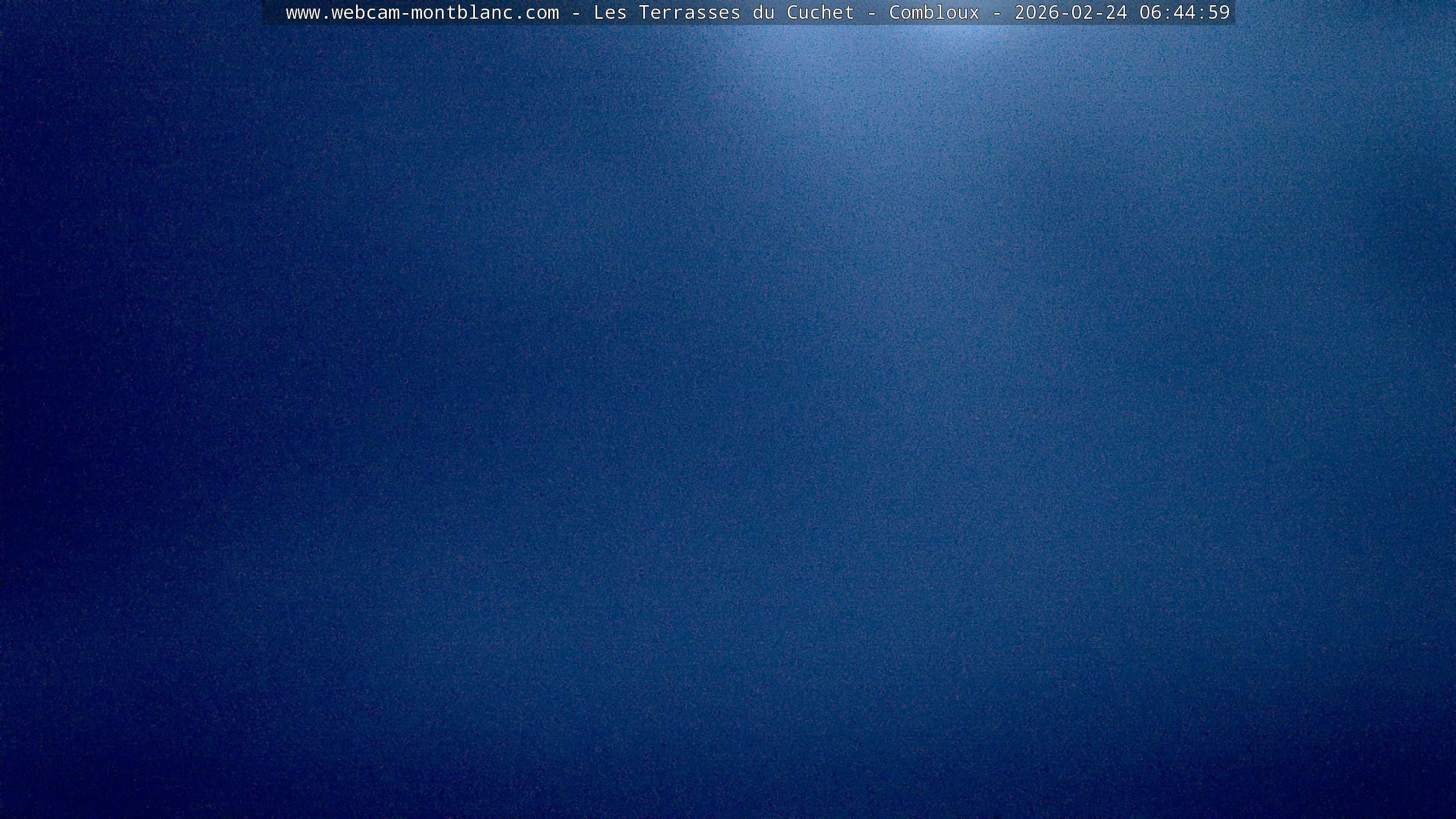
Task: Click the word 'Les' in the banner
Action: [610, 13]
